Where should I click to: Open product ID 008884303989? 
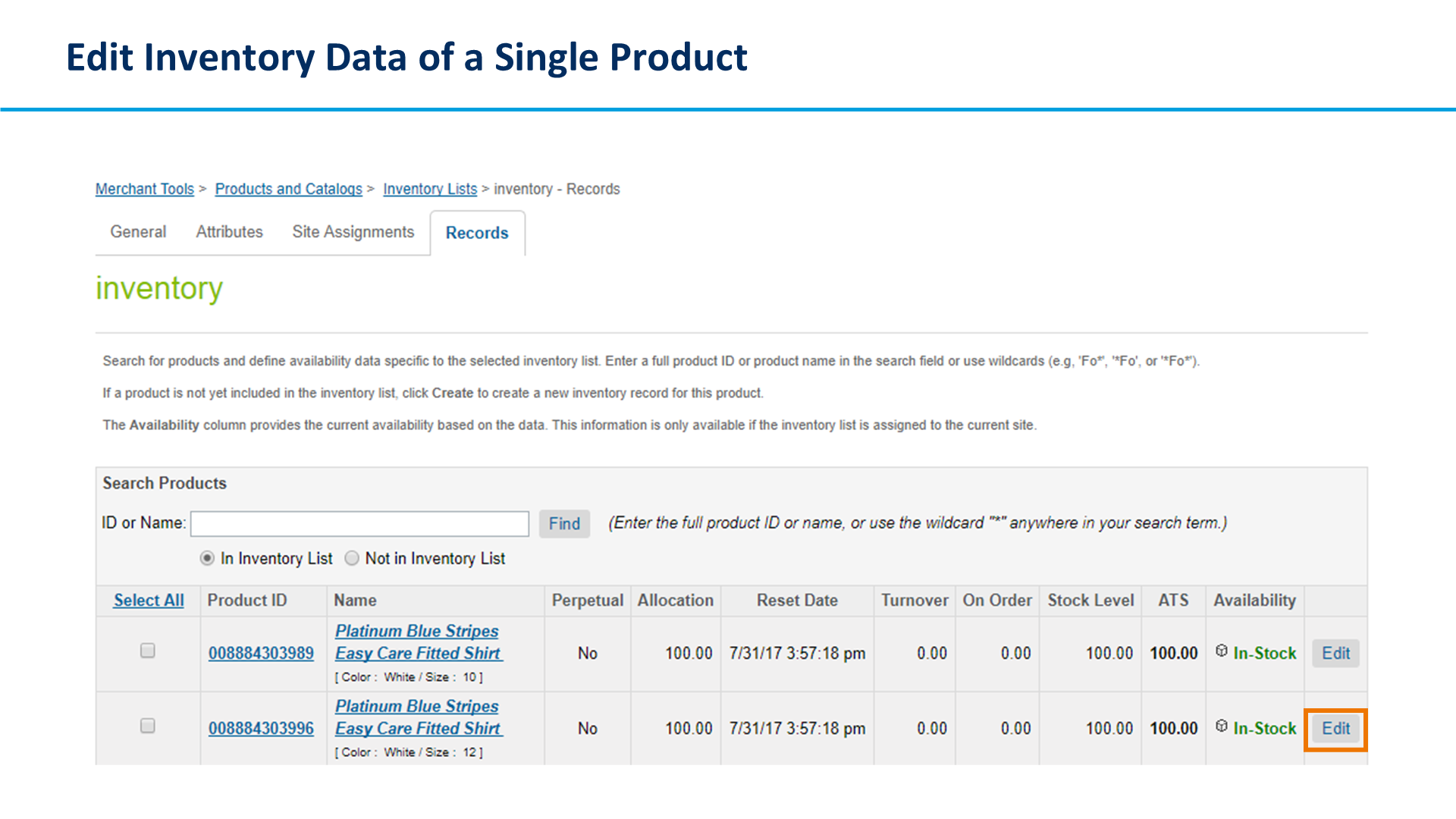[x=261, y=653]
